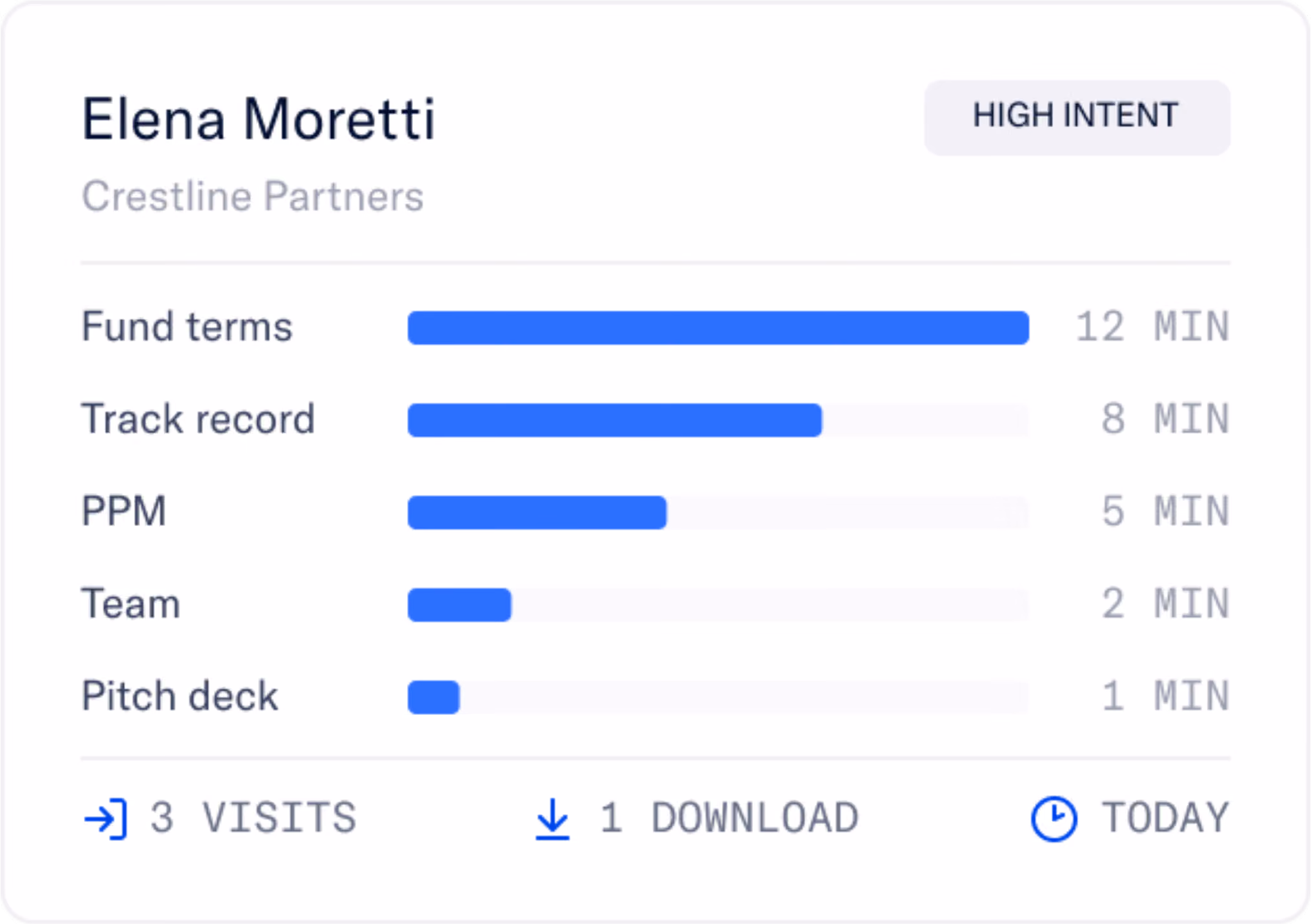The width and height of the screenshot is (1311, 924).
Task: Click the 3 VISITS stat text
Action: [x=253, y=818]
